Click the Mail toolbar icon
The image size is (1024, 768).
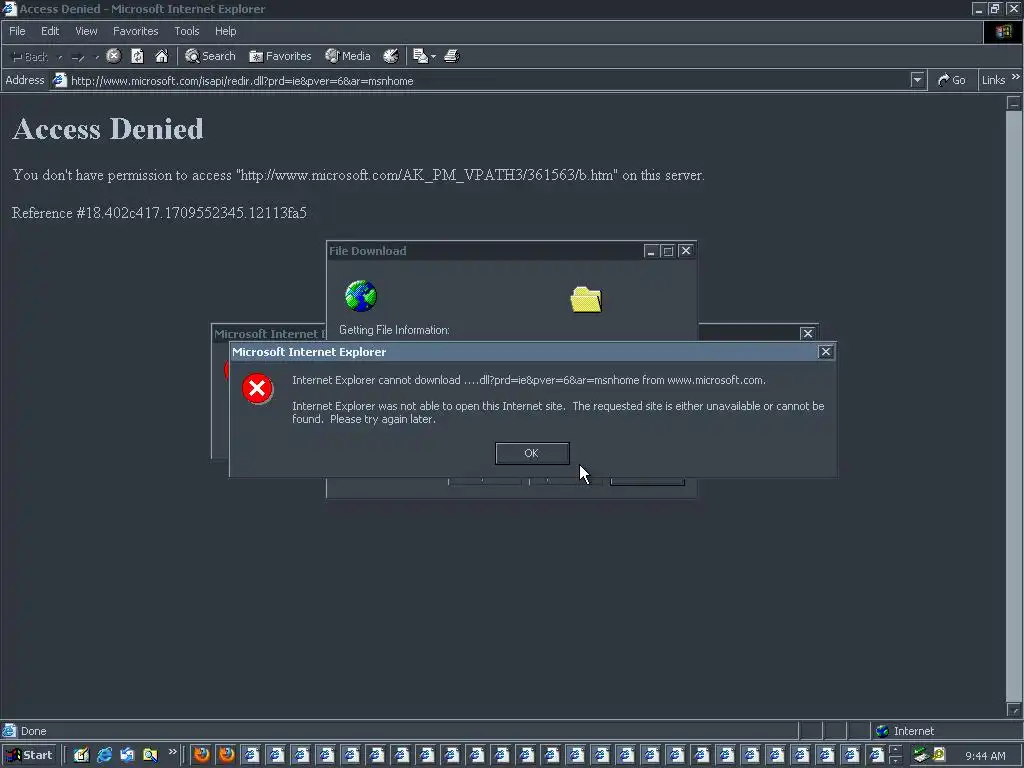[x=421, y=56]
